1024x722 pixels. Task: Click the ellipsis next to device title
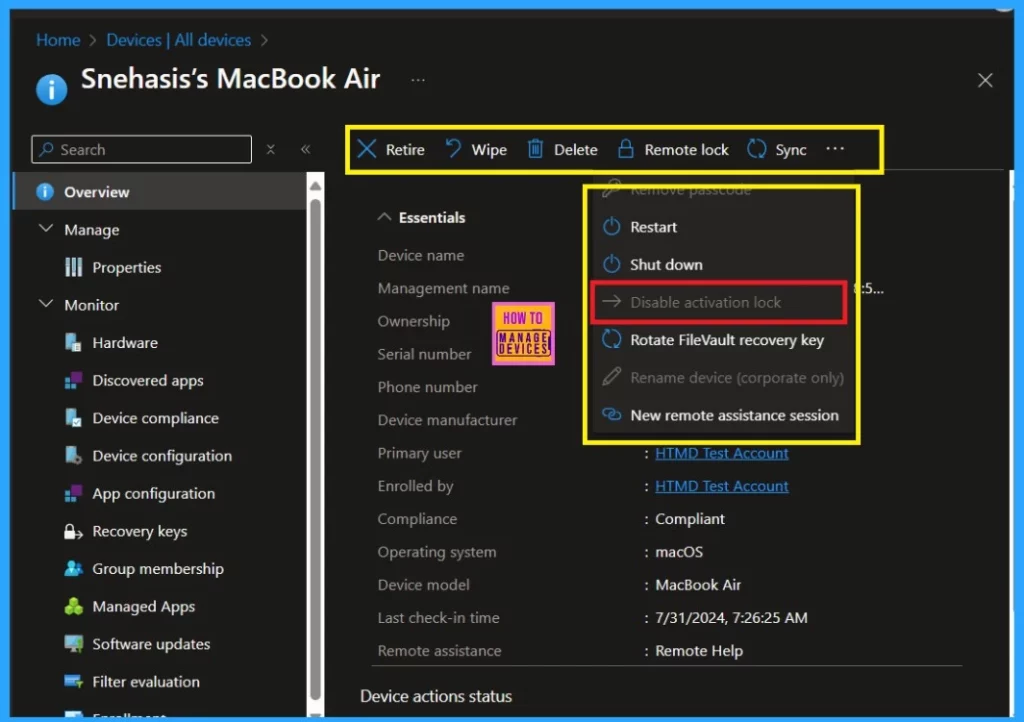point(418,80)
